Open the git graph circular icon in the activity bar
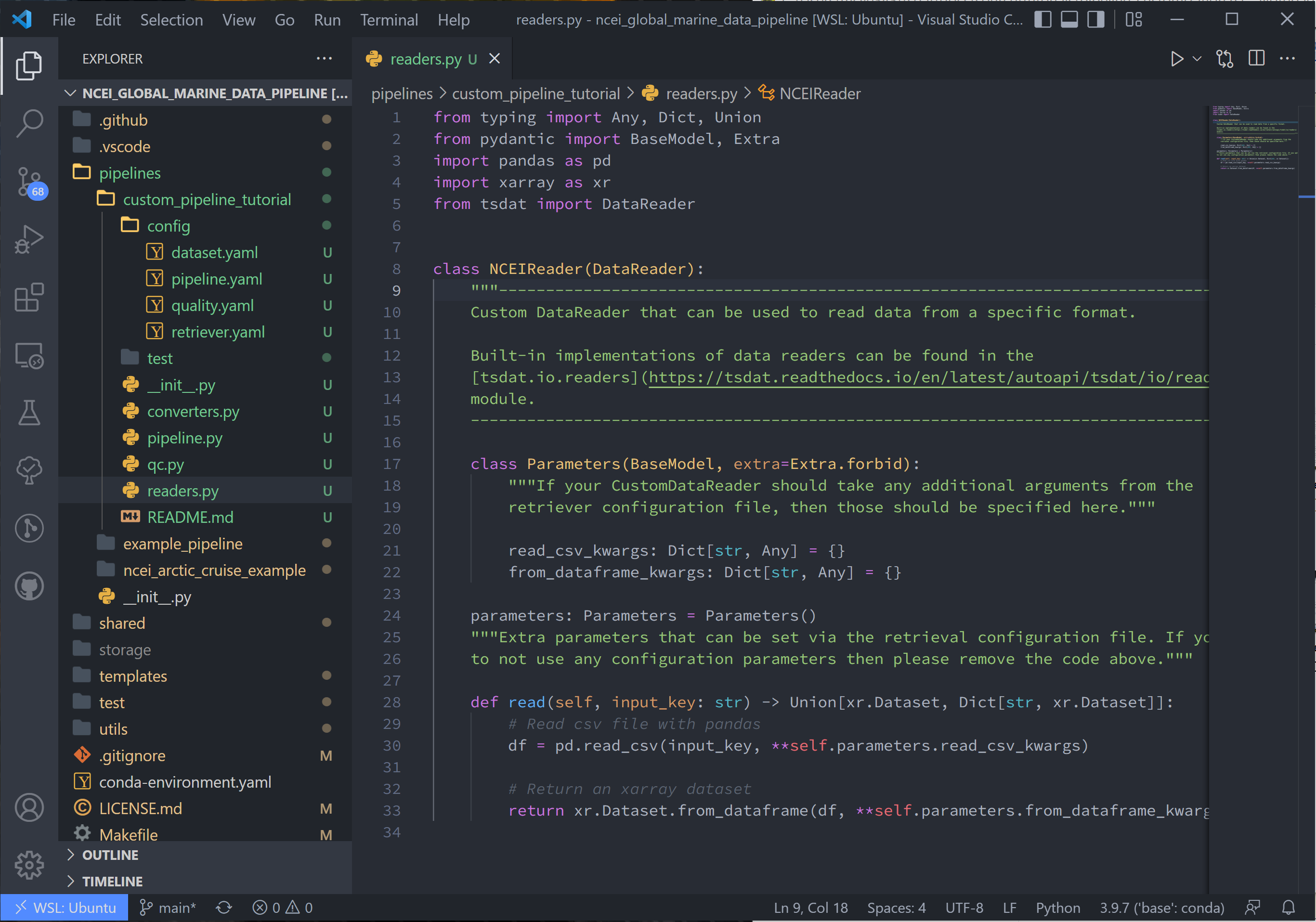 29,528
